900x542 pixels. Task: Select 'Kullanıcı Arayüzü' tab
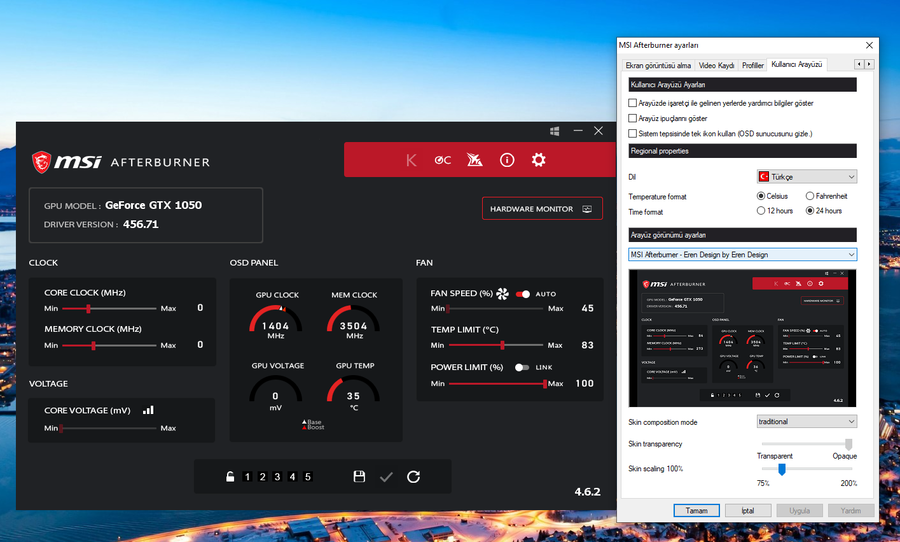click(797, 64)
